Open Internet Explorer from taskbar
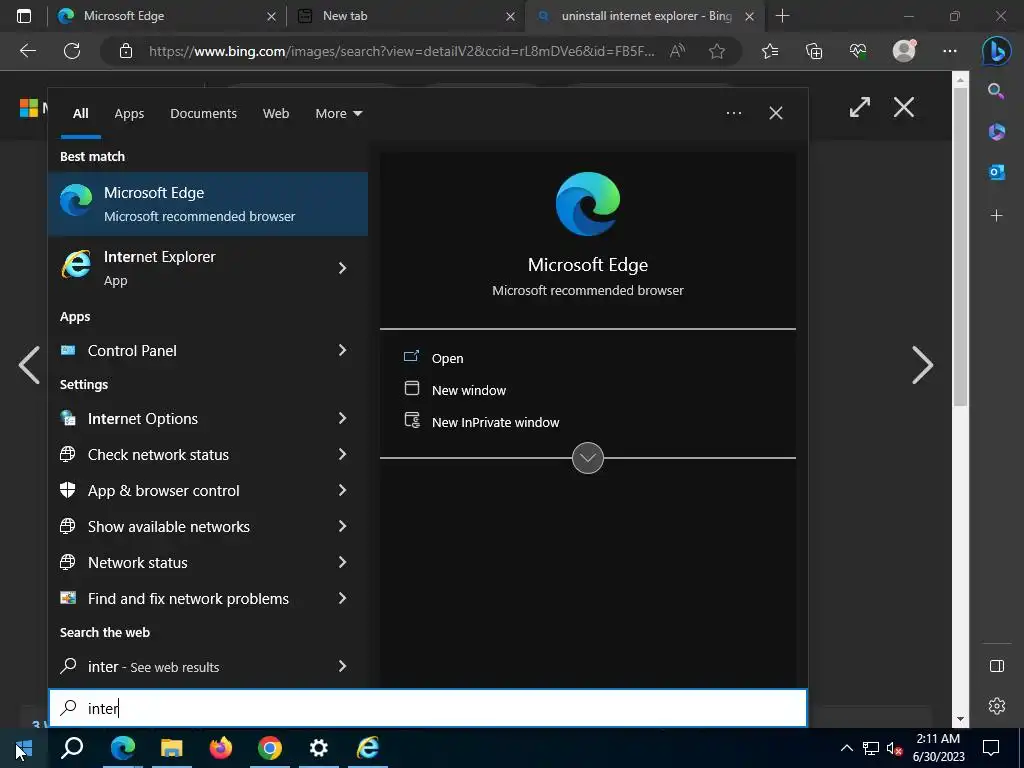The height and width of the screenshot is (768, 1024). click(x=368, y=748)
